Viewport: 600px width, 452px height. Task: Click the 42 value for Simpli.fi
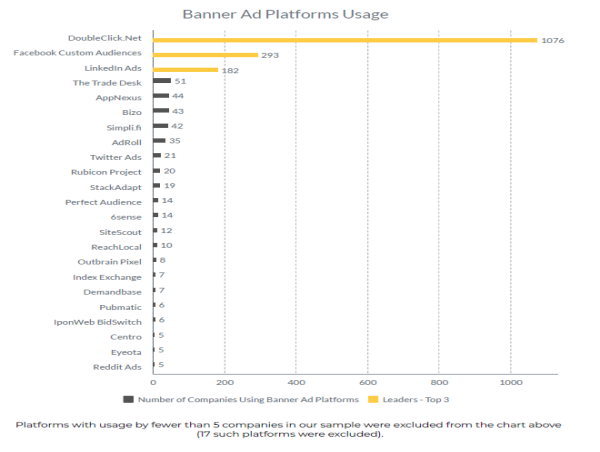[x=177, y=126]
